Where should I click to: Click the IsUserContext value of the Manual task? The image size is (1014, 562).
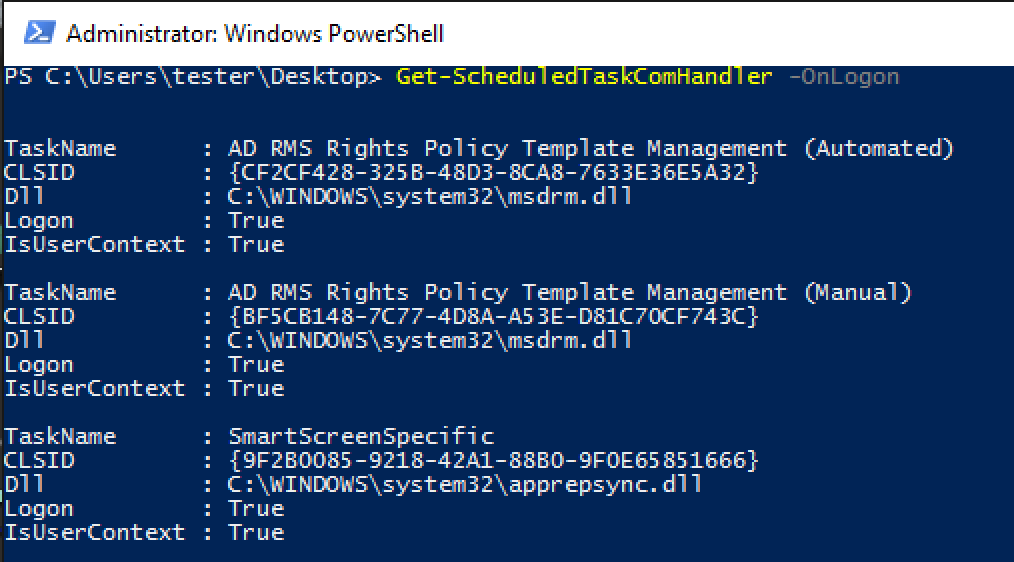pyautogui.click(x=255, y=388)
